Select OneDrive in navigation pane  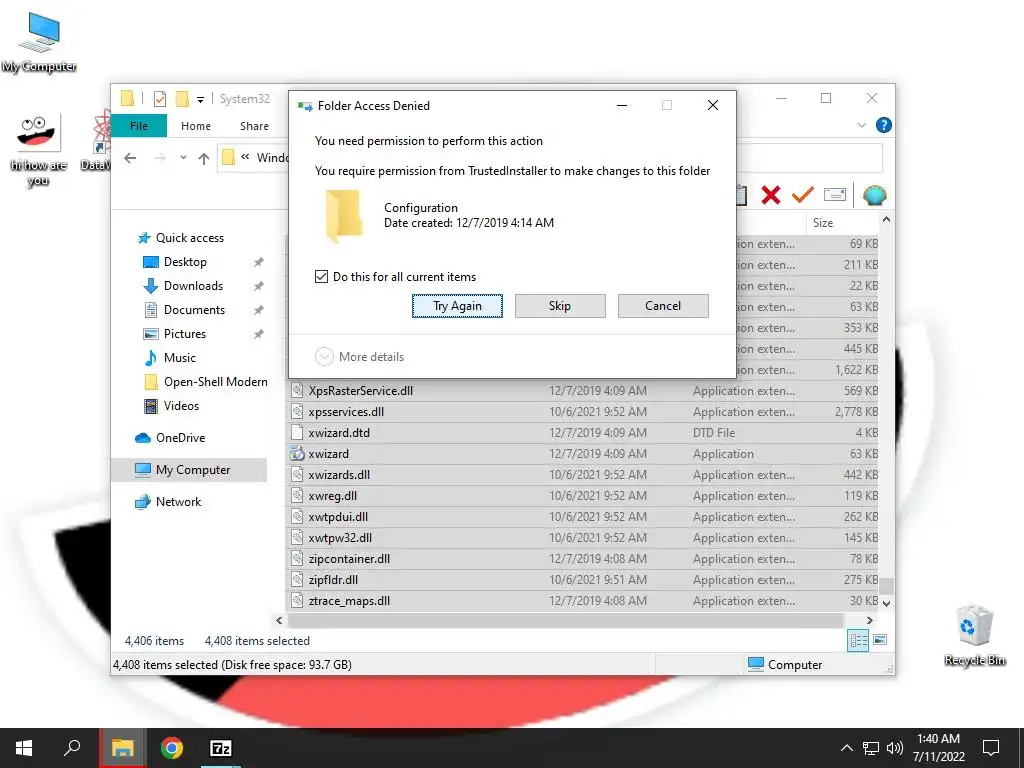[x=180, y=438]
